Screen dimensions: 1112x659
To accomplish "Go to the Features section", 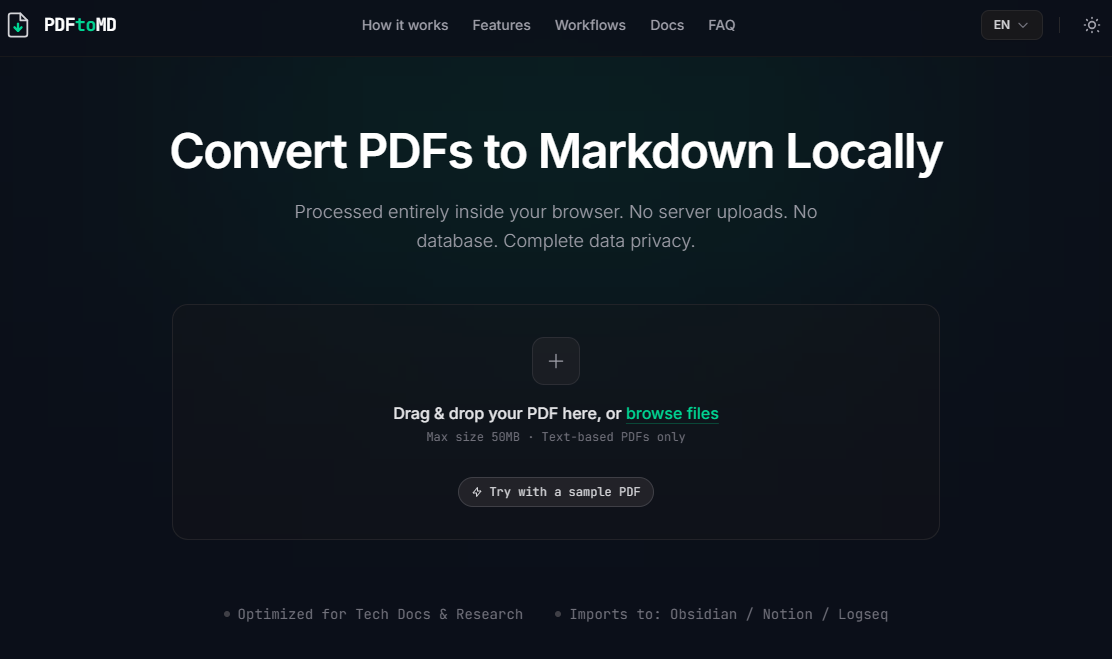I will tap(501, 25).
